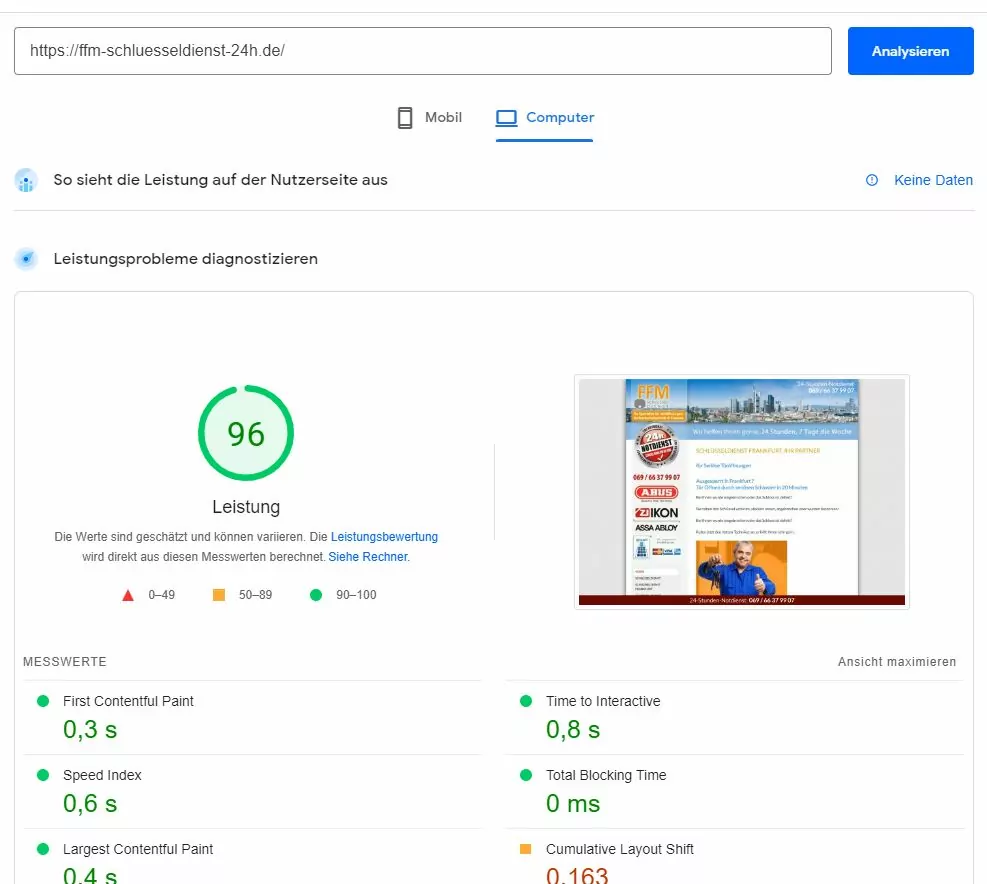987x884 pixels.
Task: Click the Leistungsprobleme diagnostizieren section icon
Action: point(26,259)
